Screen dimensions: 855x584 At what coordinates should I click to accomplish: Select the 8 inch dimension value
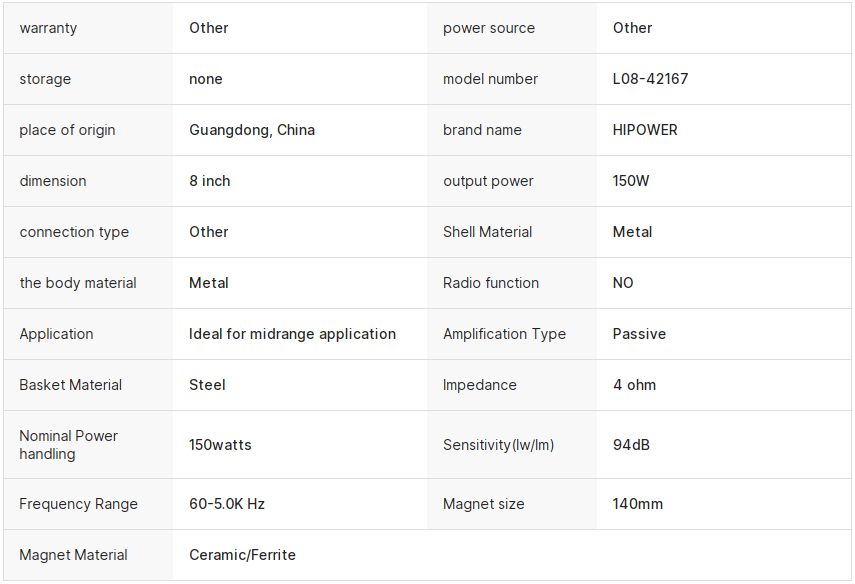[x=209, y=181]
